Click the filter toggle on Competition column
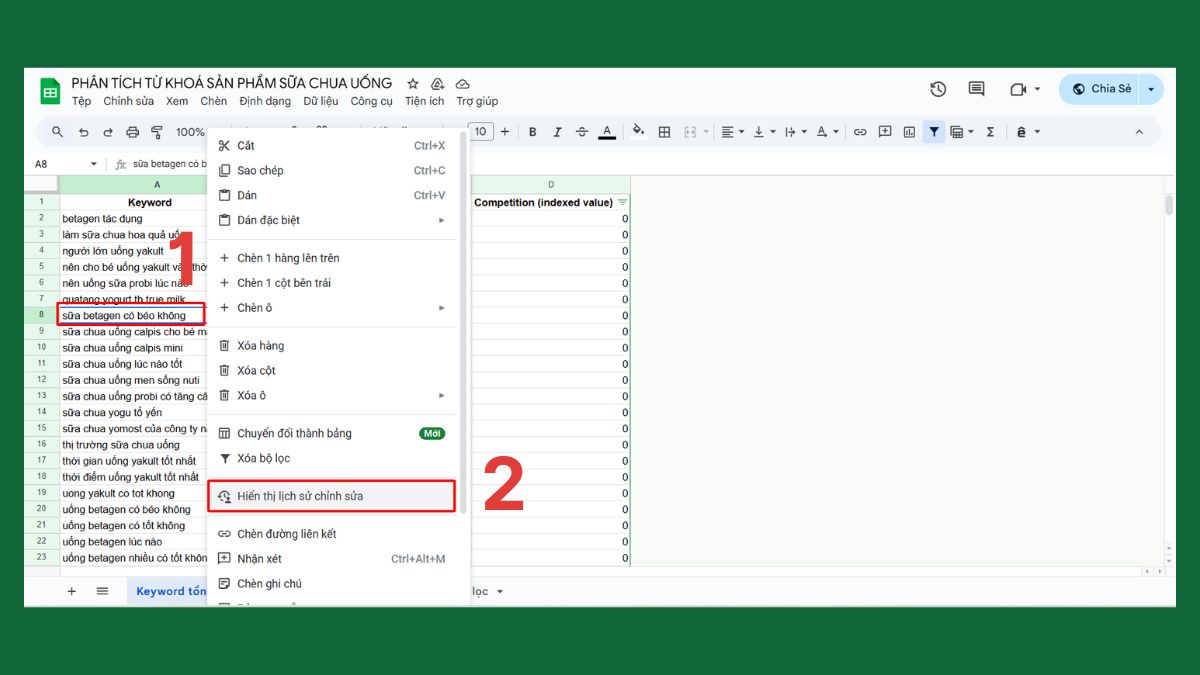The image size is (1200, 675). click(622, 201)
